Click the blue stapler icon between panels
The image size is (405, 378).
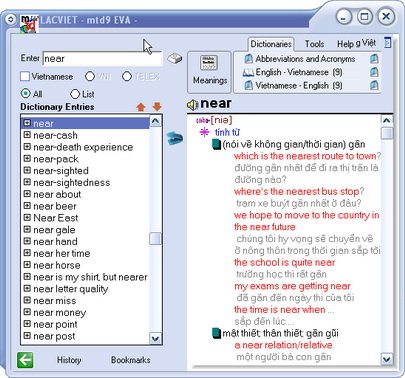pyautogui.click(x=175, y=138)
